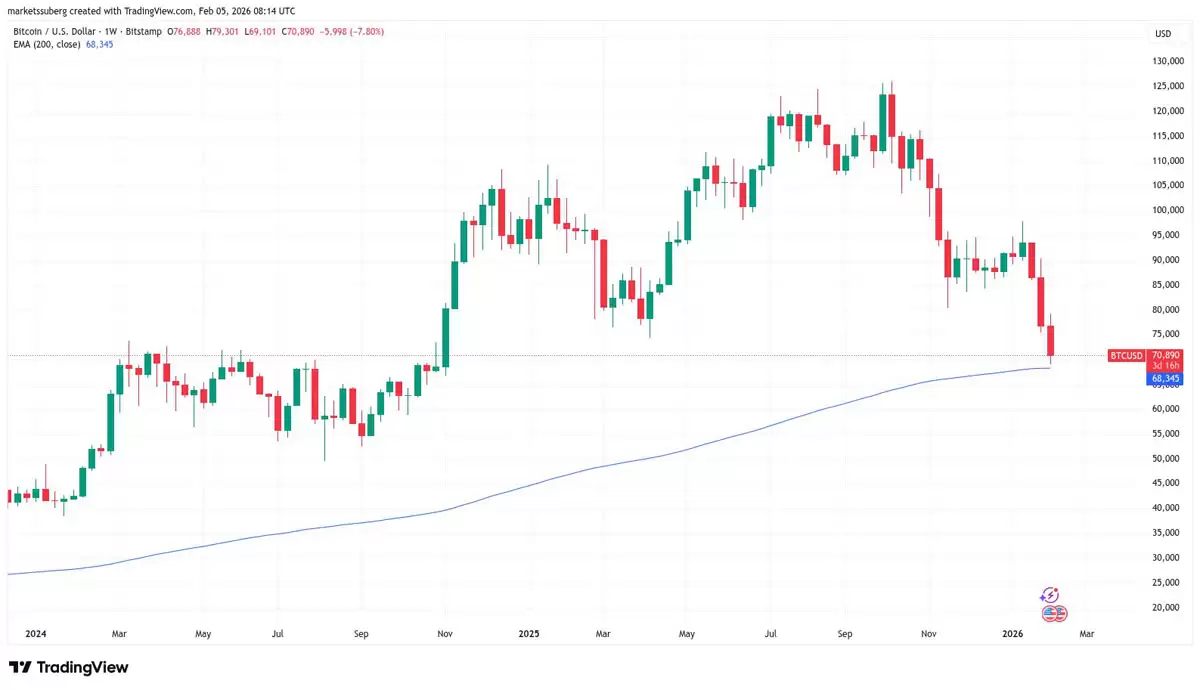Viewport: 1200px width, 690px height.
Task: Select the US flag economic event marker
Action: pos(1046,612)
